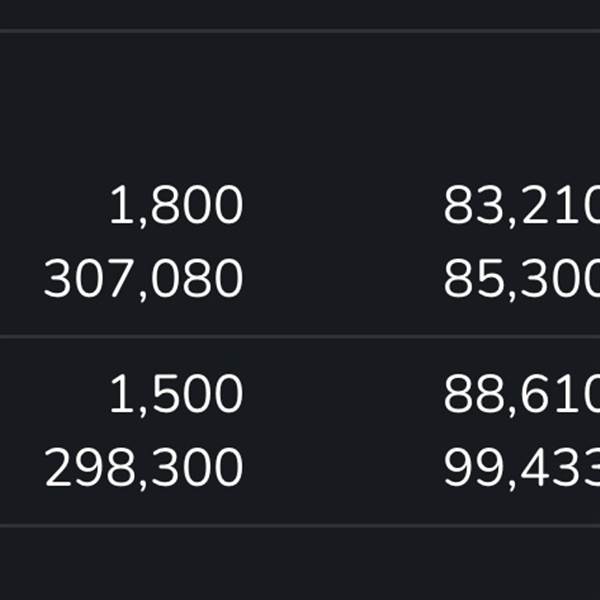The height and width of the screenshot is (600, 600).
Task: Select the row between 307,080 and 85,300
Action: (x=340, y=279)
